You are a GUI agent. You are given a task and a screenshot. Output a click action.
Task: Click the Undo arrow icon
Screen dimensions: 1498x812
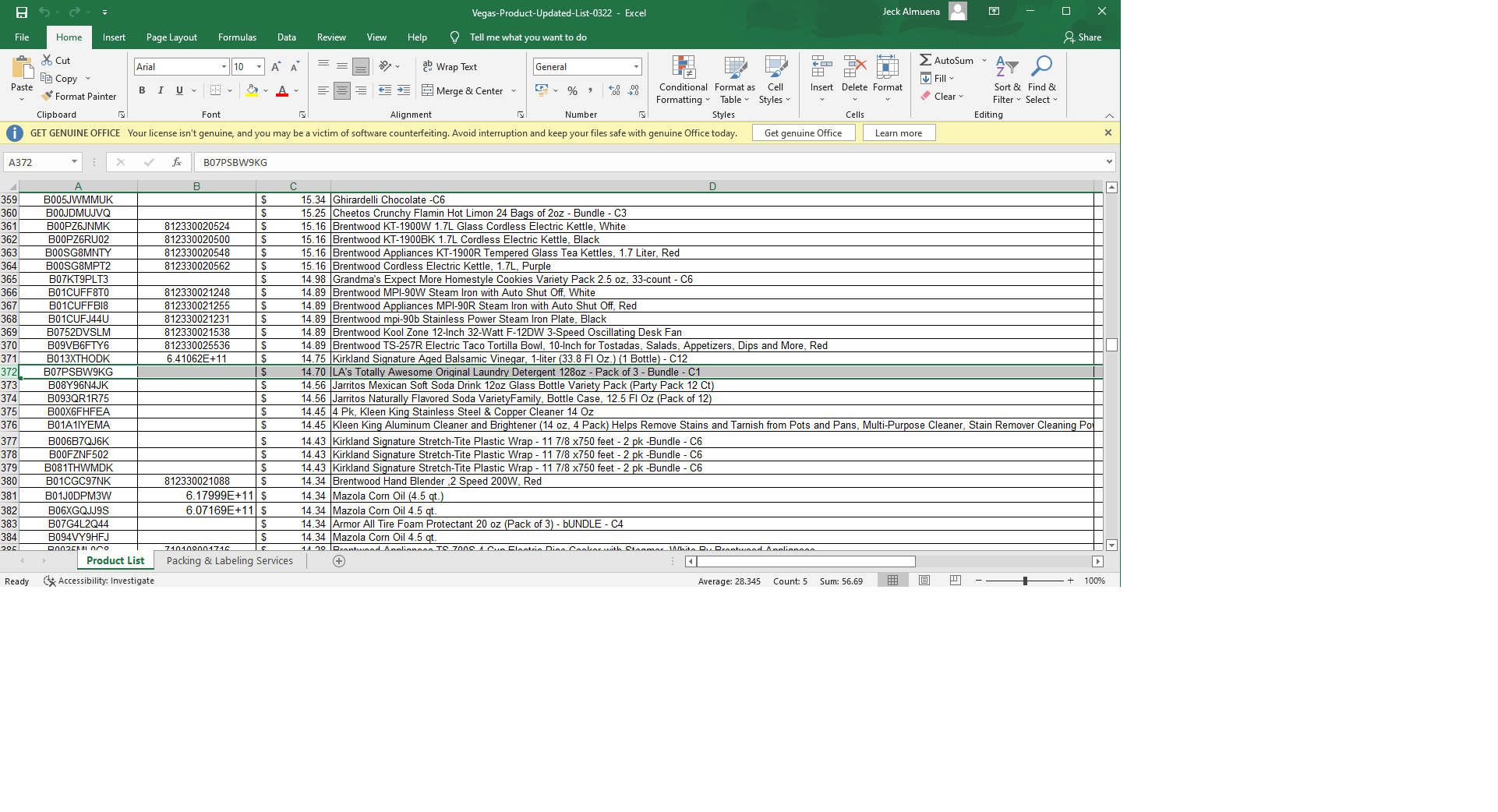(44, 12)
